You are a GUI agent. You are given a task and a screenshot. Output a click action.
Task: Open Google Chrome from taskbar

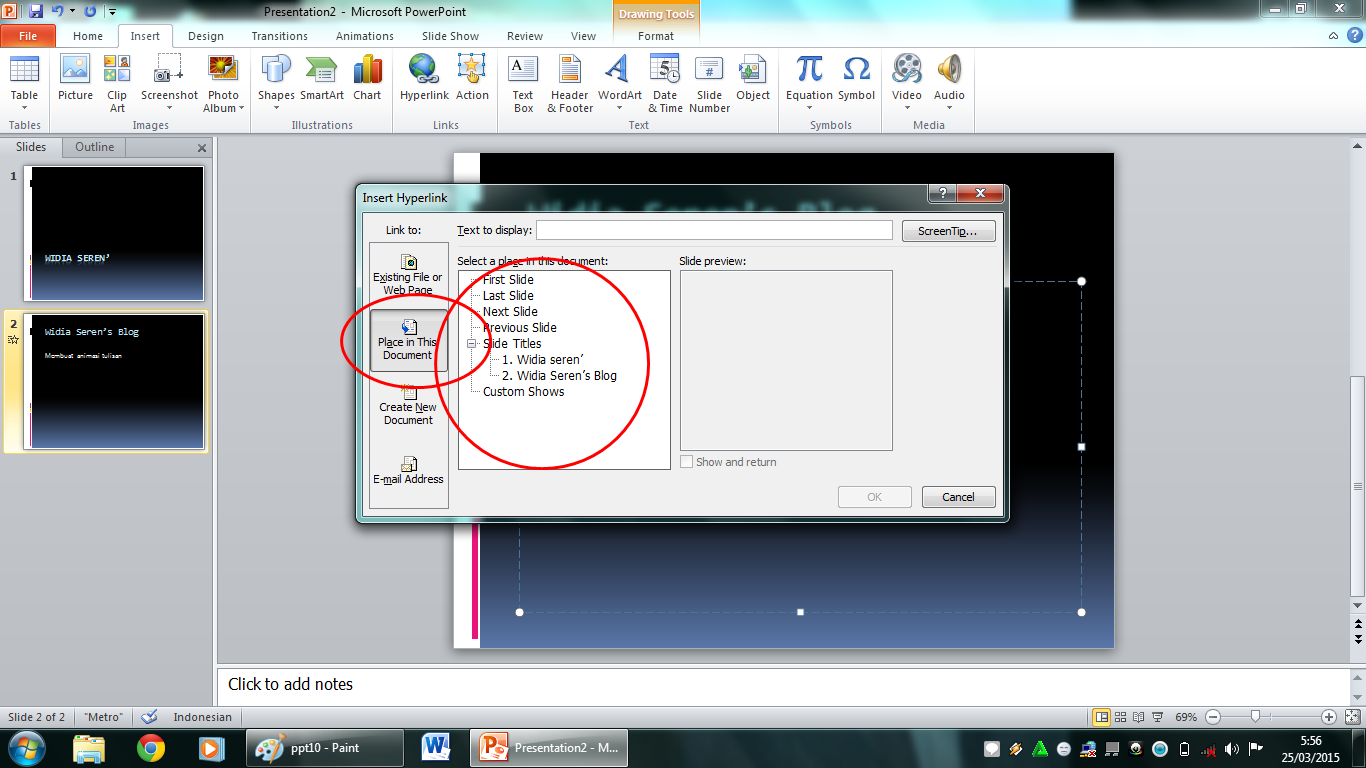[x=151, y=748]
